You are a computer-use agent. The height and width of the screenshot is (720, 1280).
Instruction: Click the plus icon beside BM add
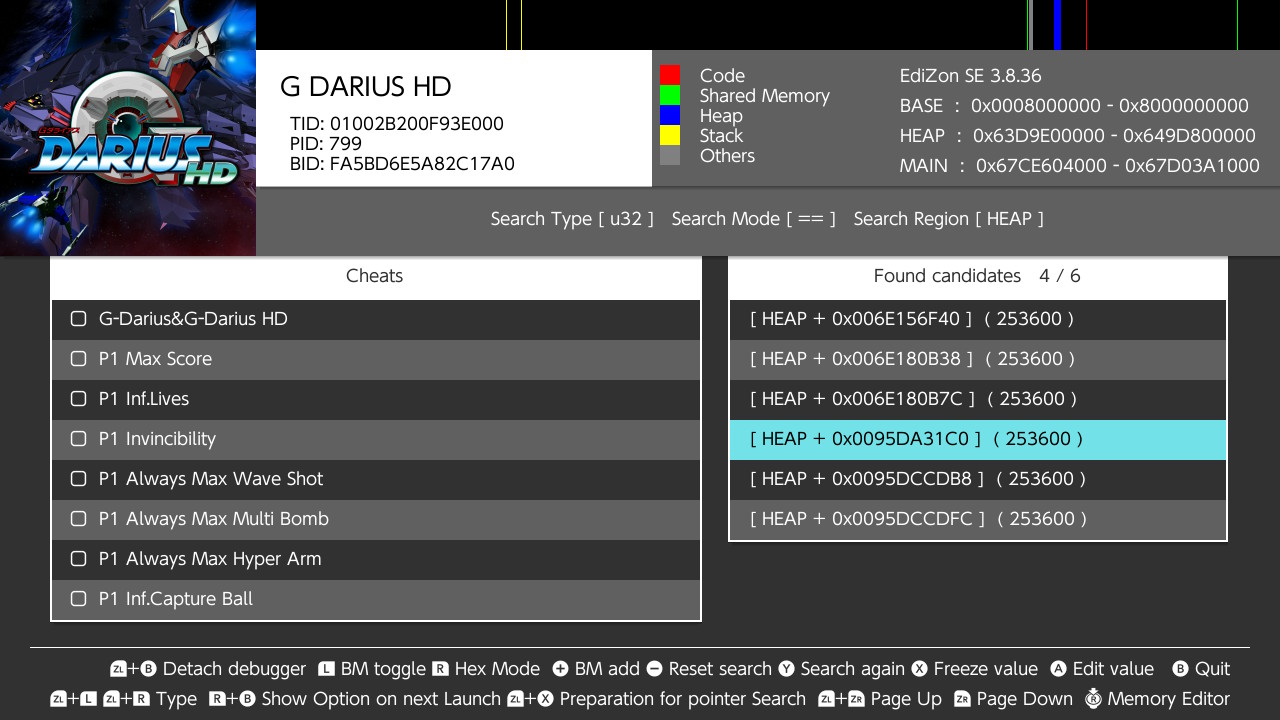[560, 669]
